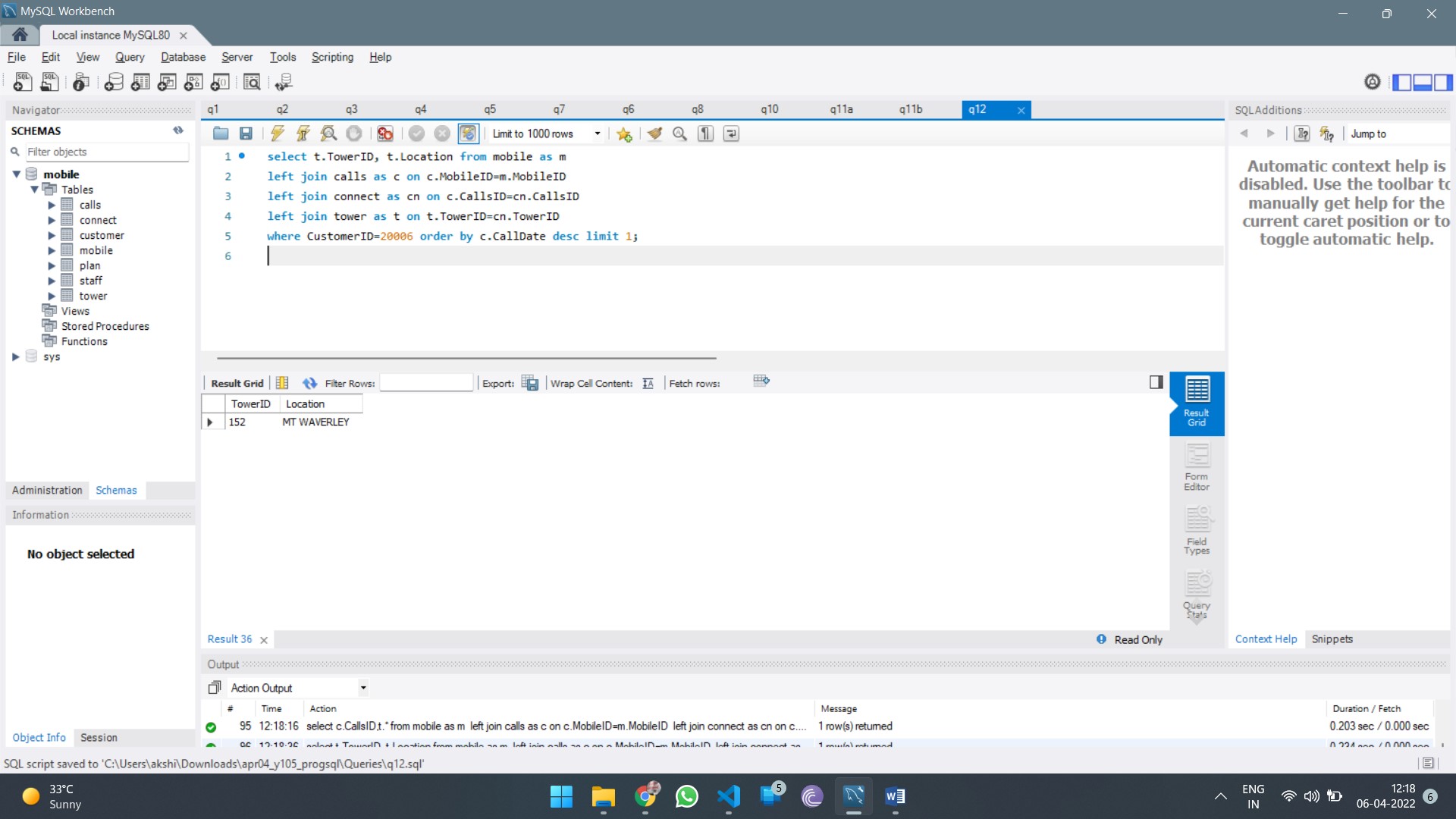Collapse the Tables node
The width and height of the screenshot is (1456, 819).
pos(34,190)
